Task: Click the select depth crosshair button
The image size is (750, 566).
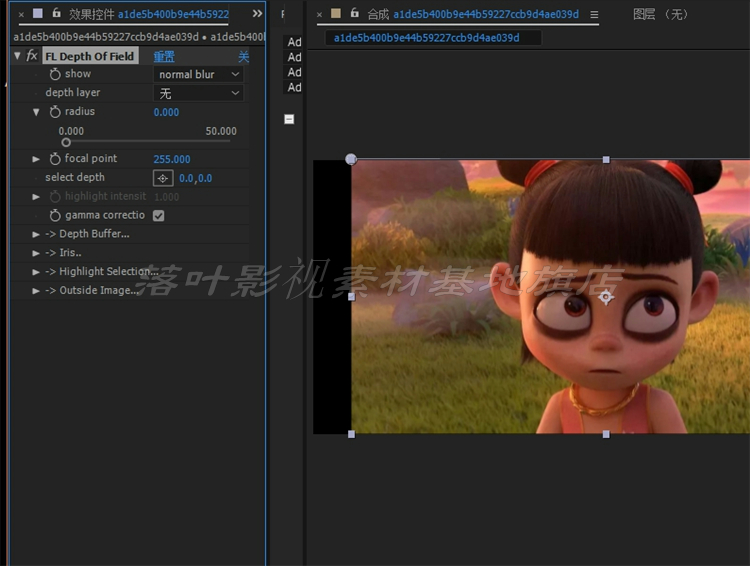Action: click(163, 178)
